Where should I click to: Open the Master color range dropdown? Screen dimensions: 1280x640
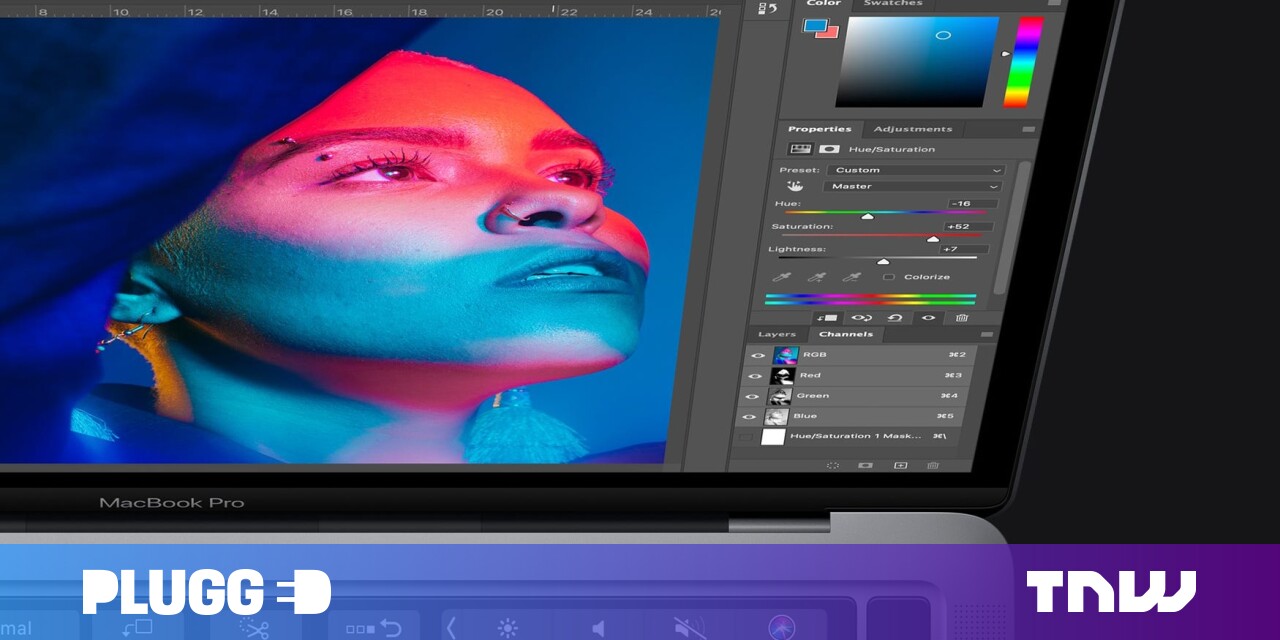tap(911, 186)
